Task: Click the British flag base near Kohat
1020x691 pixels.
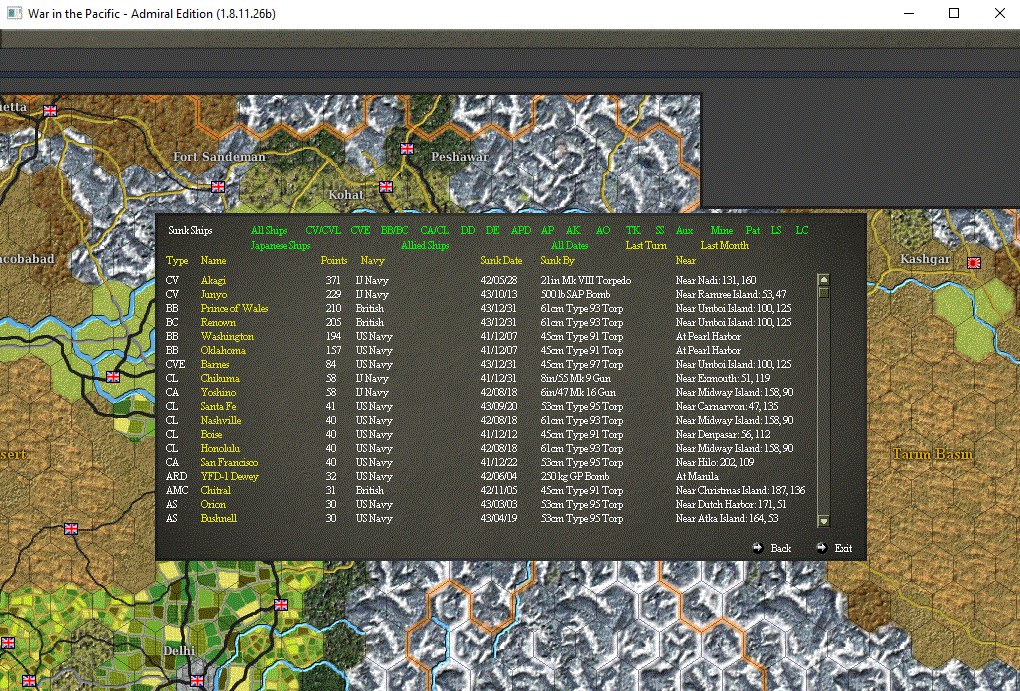Action: click(x=386, y=187)
